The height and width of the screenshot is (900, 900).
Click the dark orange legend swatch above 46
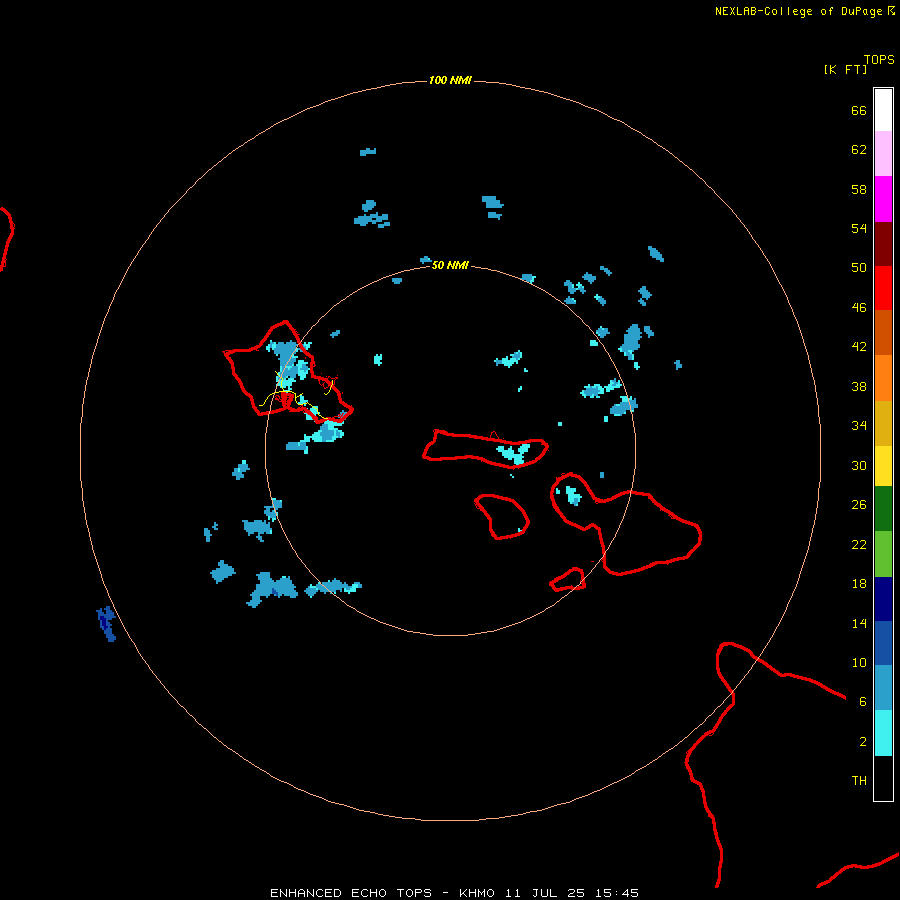(883, 332)
